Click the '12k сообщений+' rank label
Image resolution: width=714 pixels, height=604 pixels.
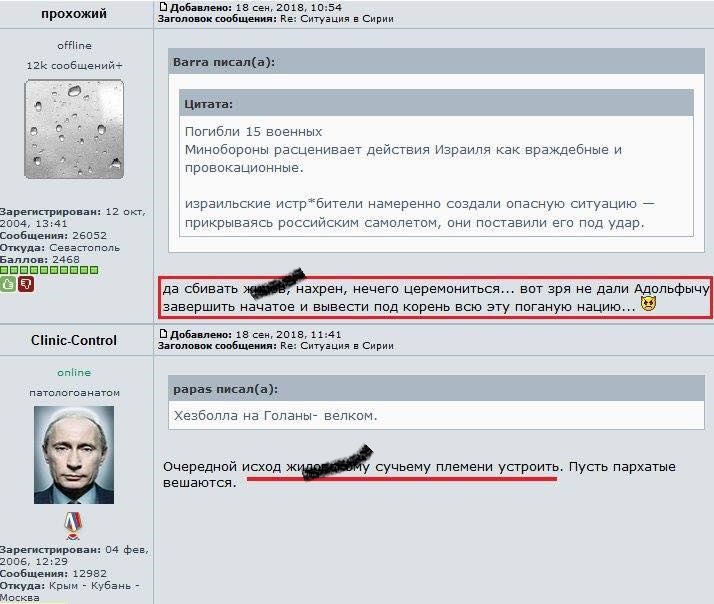point(74,66)
